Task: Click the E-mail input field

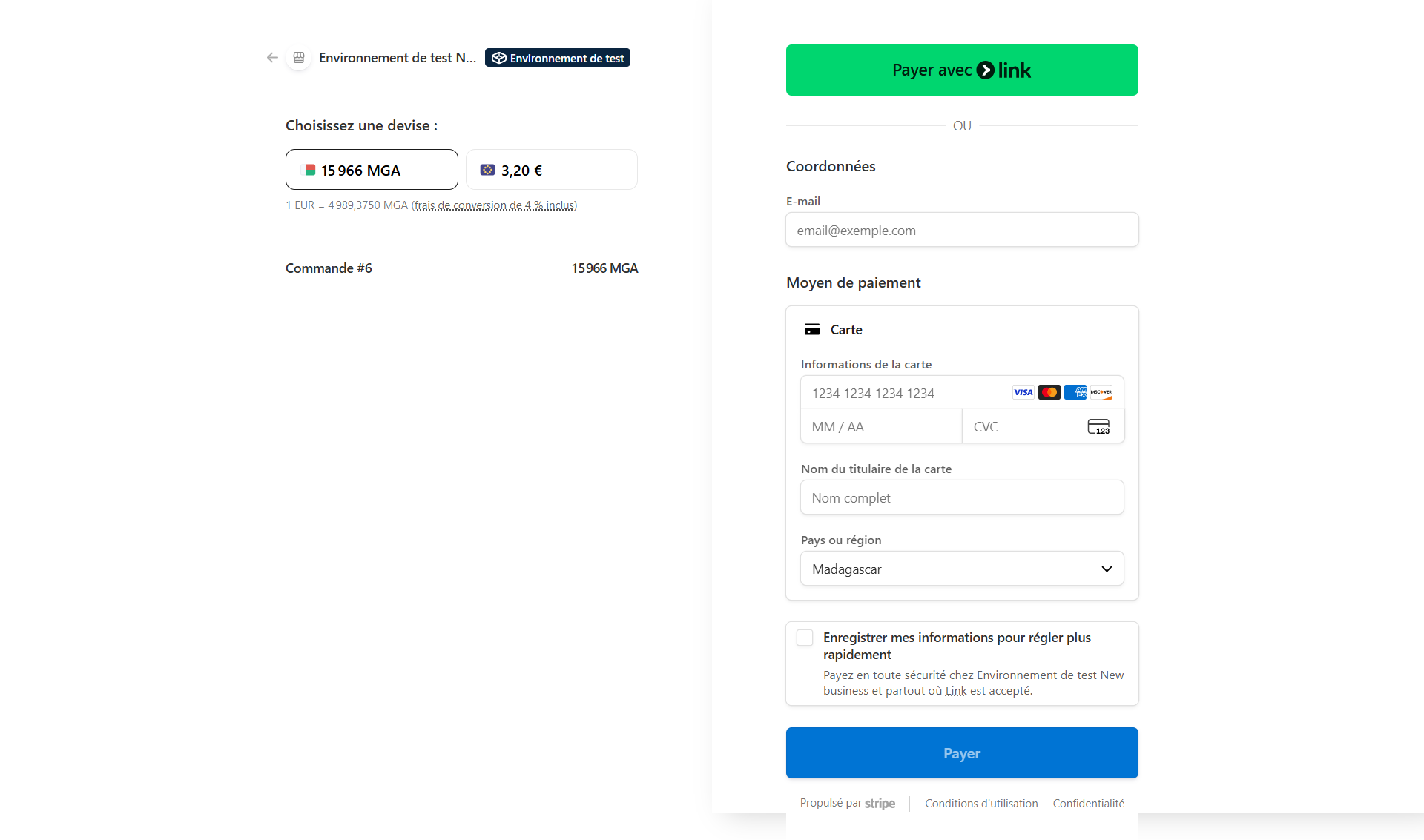Action: (962, 231)
